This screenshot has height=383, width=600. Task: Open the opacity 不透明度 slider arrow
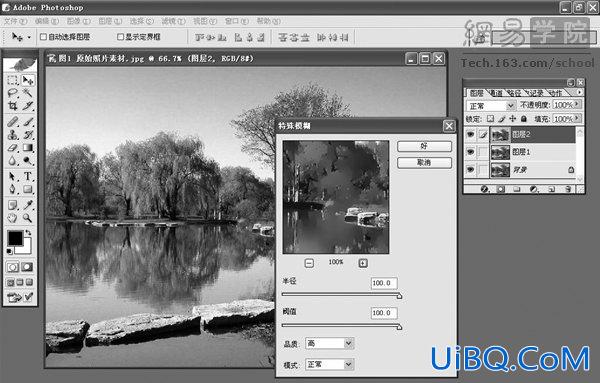pos(577,104)
